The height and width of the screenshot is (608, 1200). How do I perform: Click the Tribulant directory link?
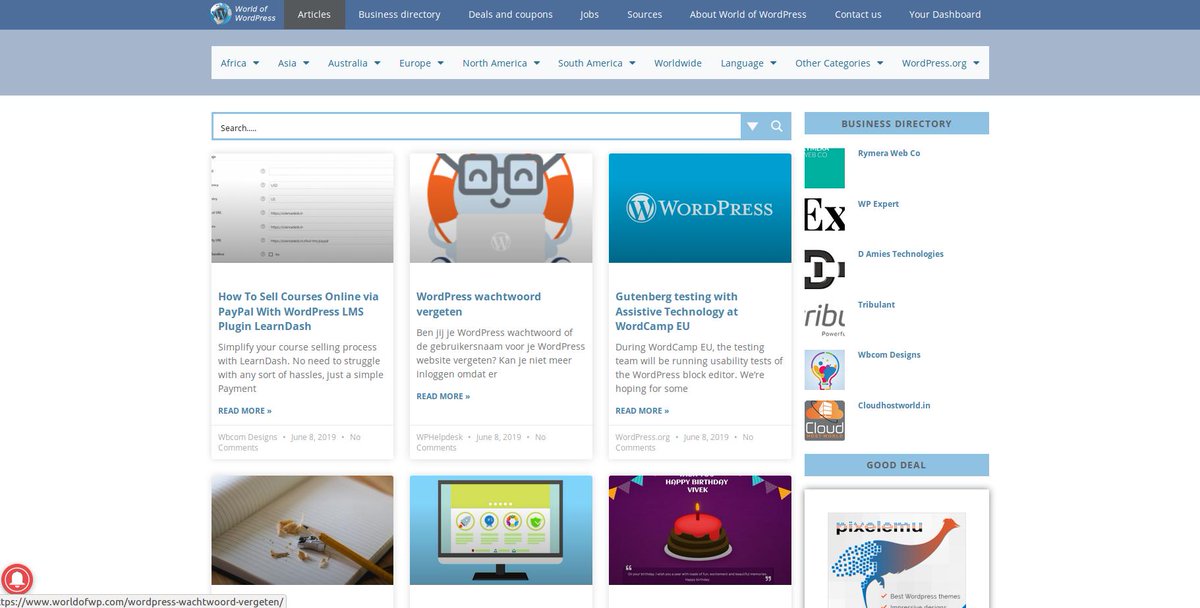(876, 304)
